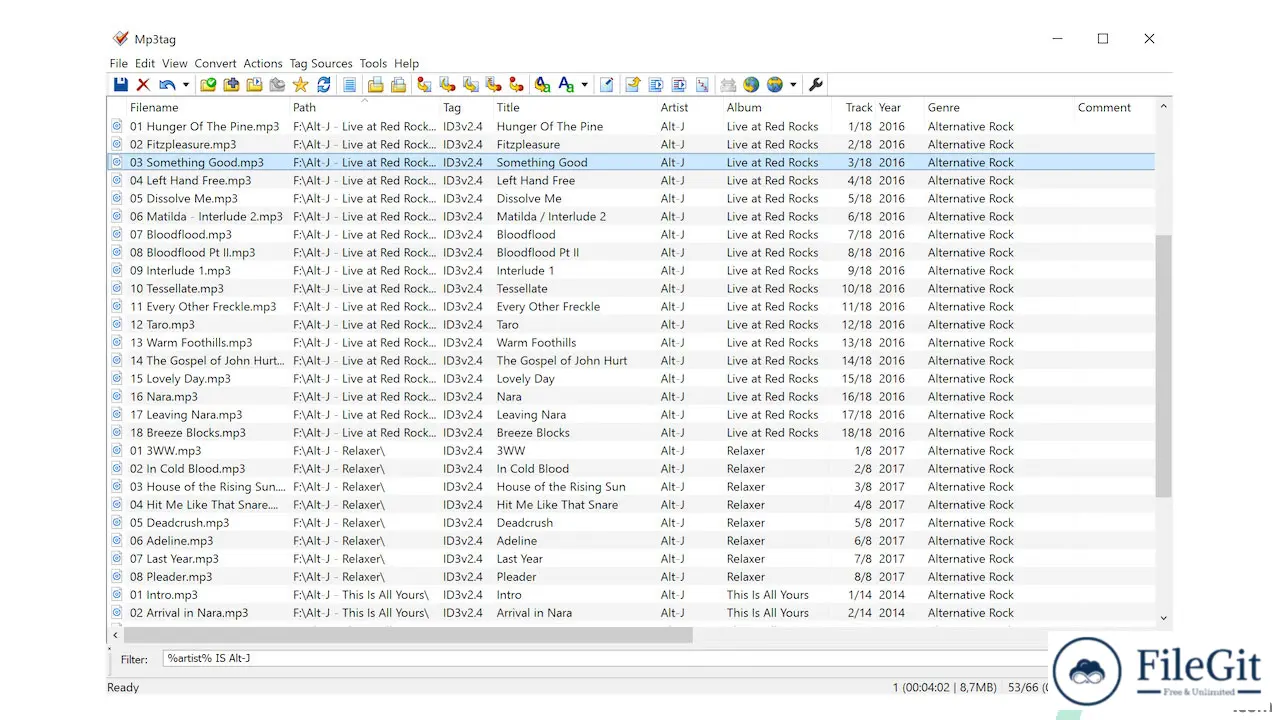Click the Filename to Tag converter icon
The width and height of the screenshot is (1280, 720).
(447, 85)
